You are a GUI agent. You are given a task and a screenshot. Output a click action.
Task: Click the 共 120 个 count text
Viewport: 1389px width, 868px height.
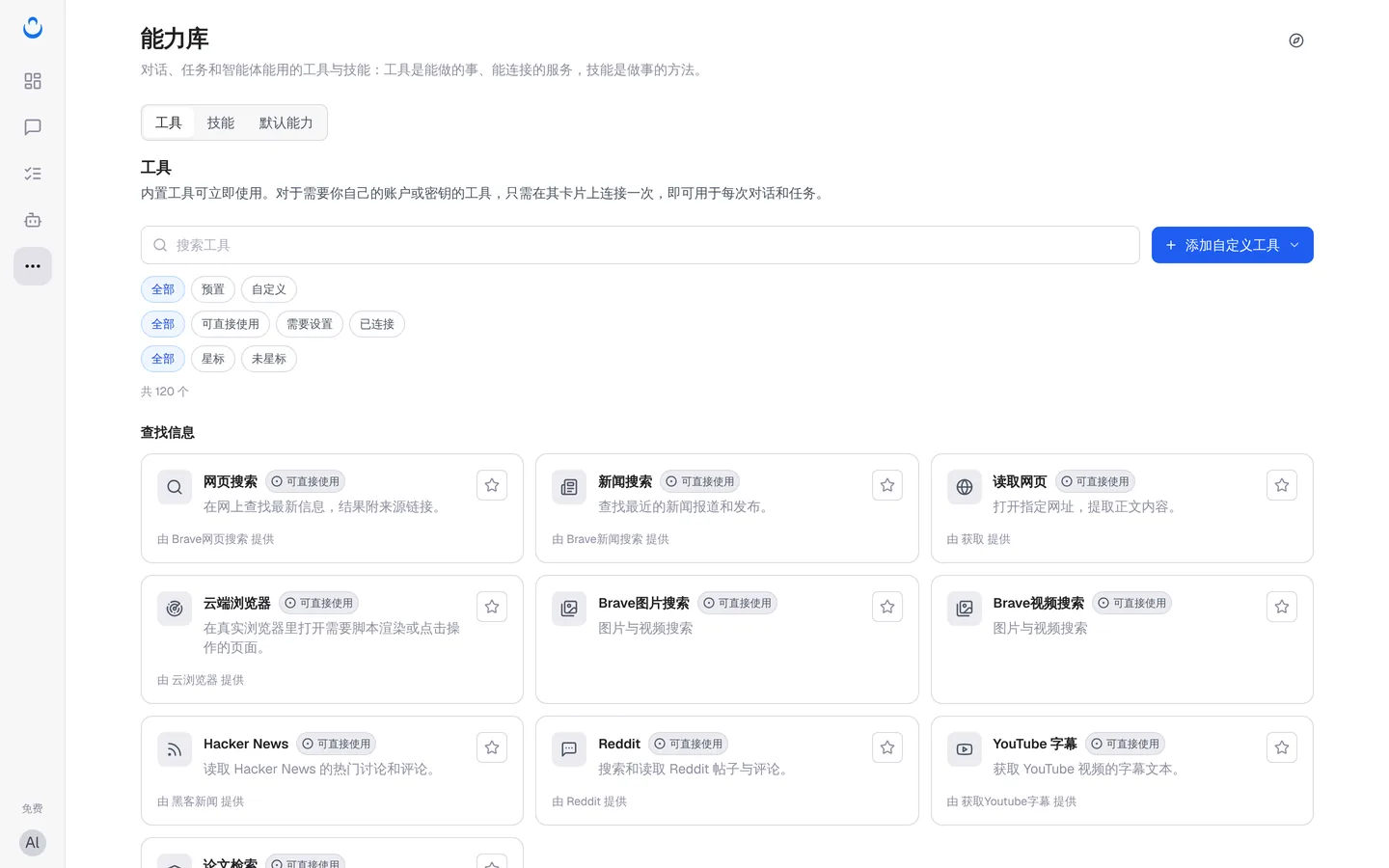point(165,392)
